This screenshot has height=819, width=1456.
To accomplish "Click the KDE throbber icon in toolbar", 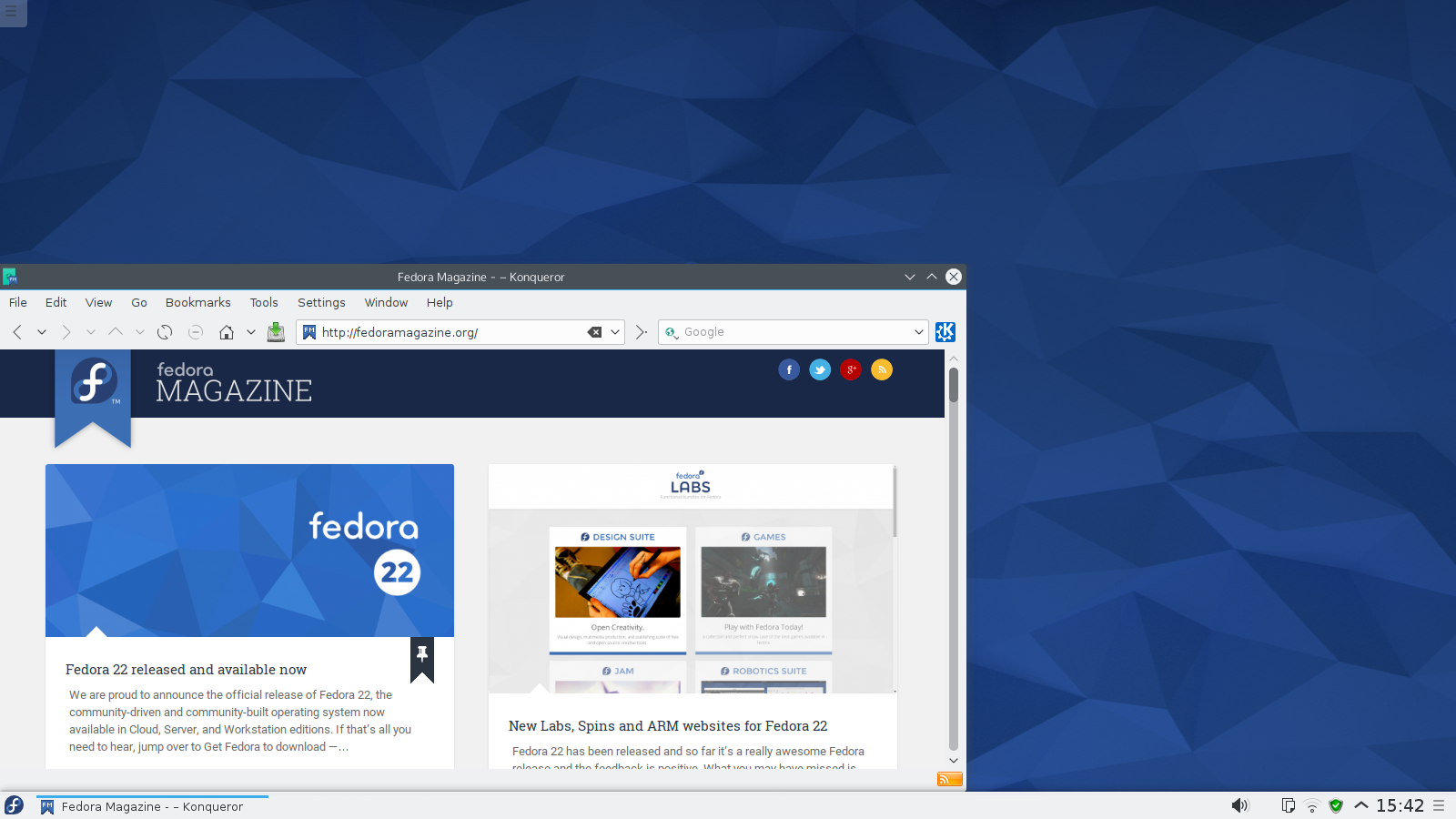I will point(945,332).
